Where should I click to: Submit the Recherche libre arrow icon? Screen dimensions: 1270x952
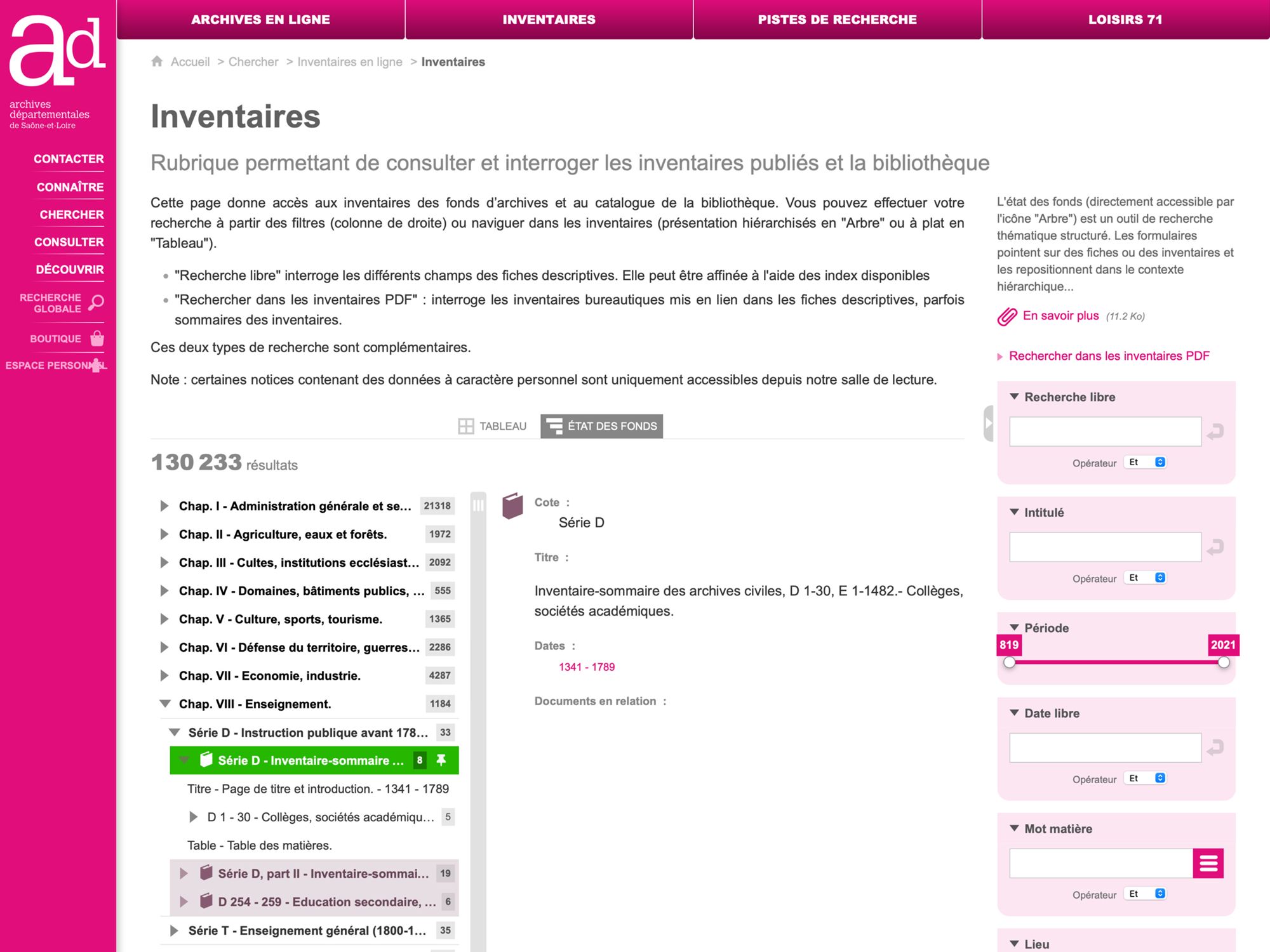tap(1215, 432)
